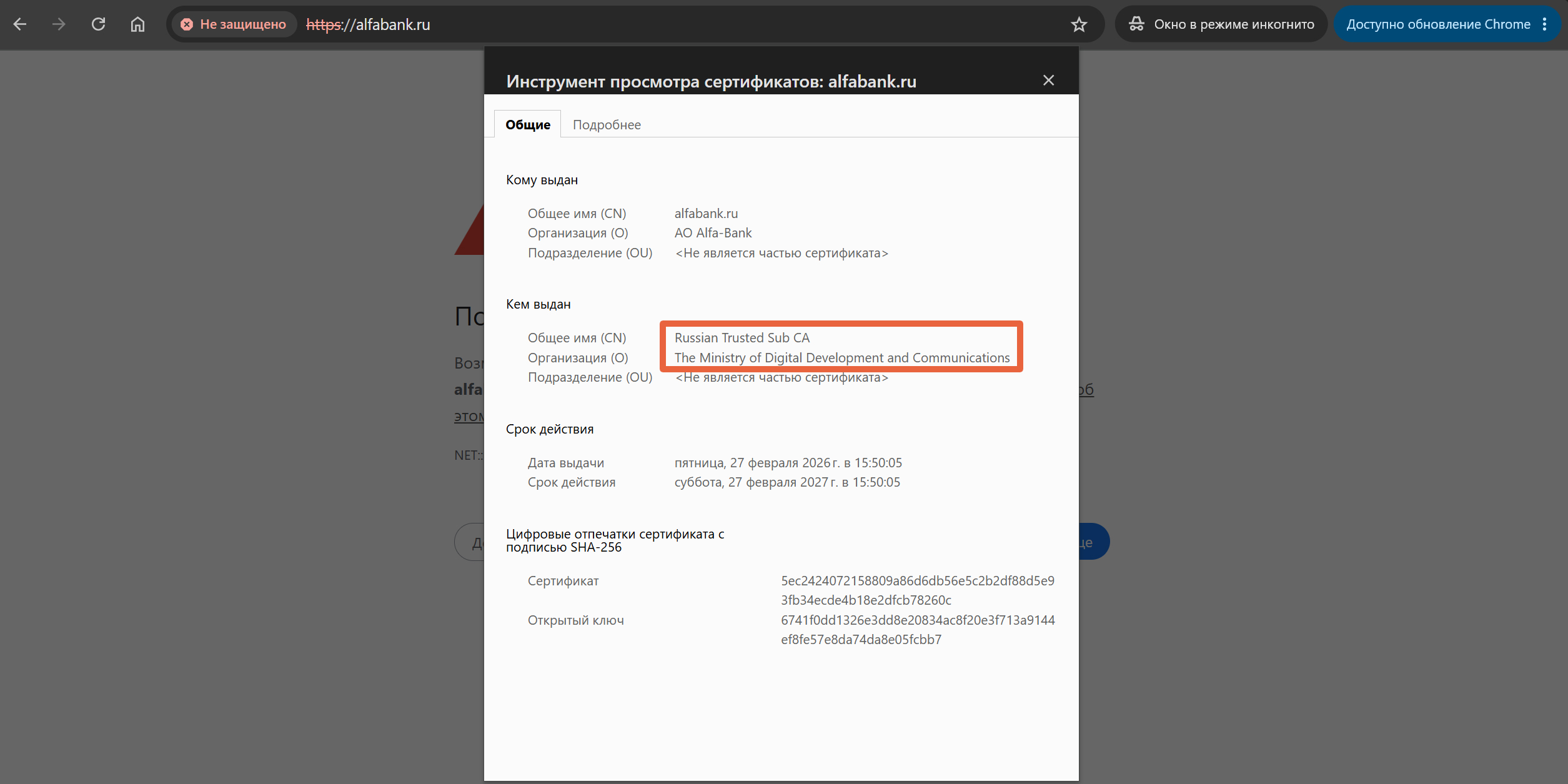Click the incognito window indicator

[1221, 24]
